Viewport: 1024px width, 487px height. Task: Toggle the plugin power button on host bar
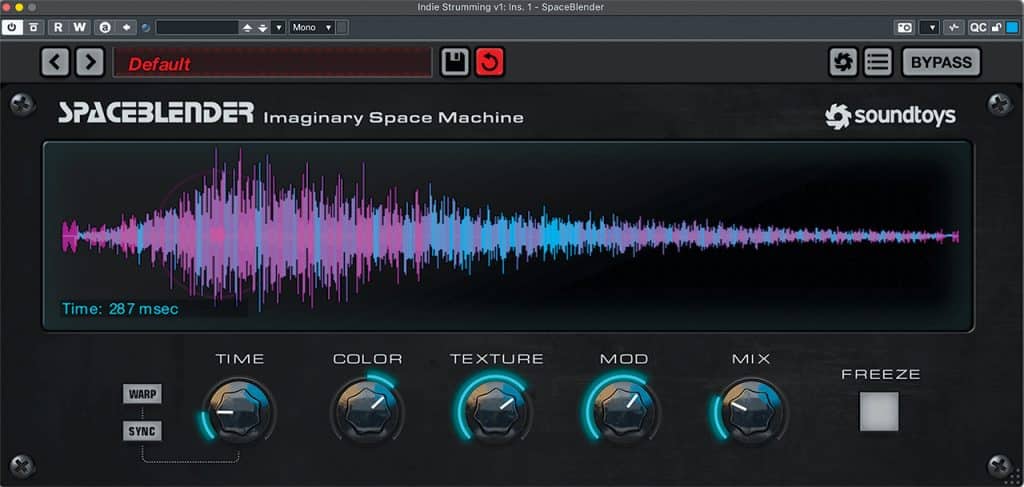(x=12, y=27)
